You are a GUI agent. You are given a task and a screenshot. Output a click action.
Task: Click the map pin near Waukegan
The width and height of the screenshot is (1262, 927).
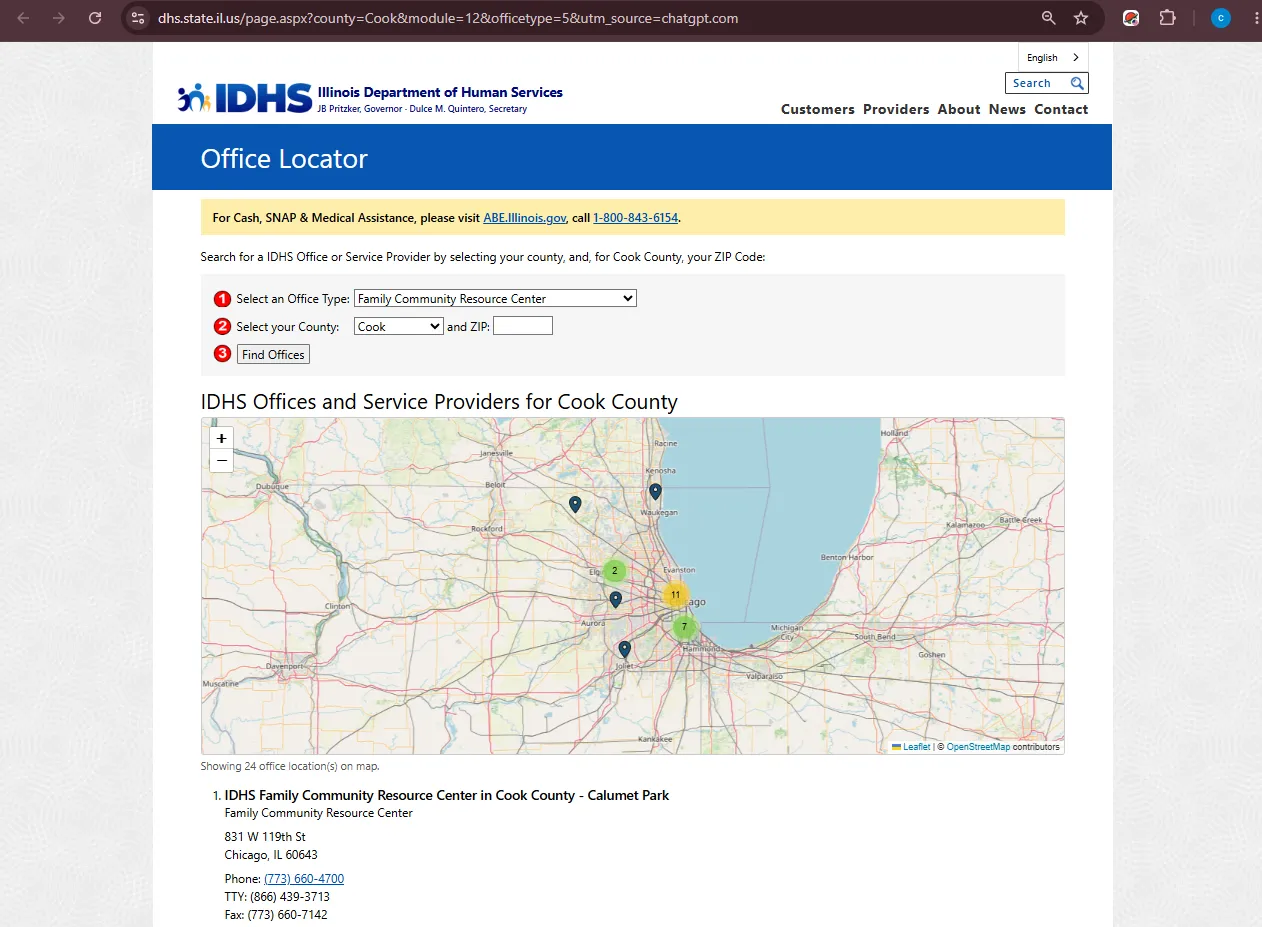655,491
